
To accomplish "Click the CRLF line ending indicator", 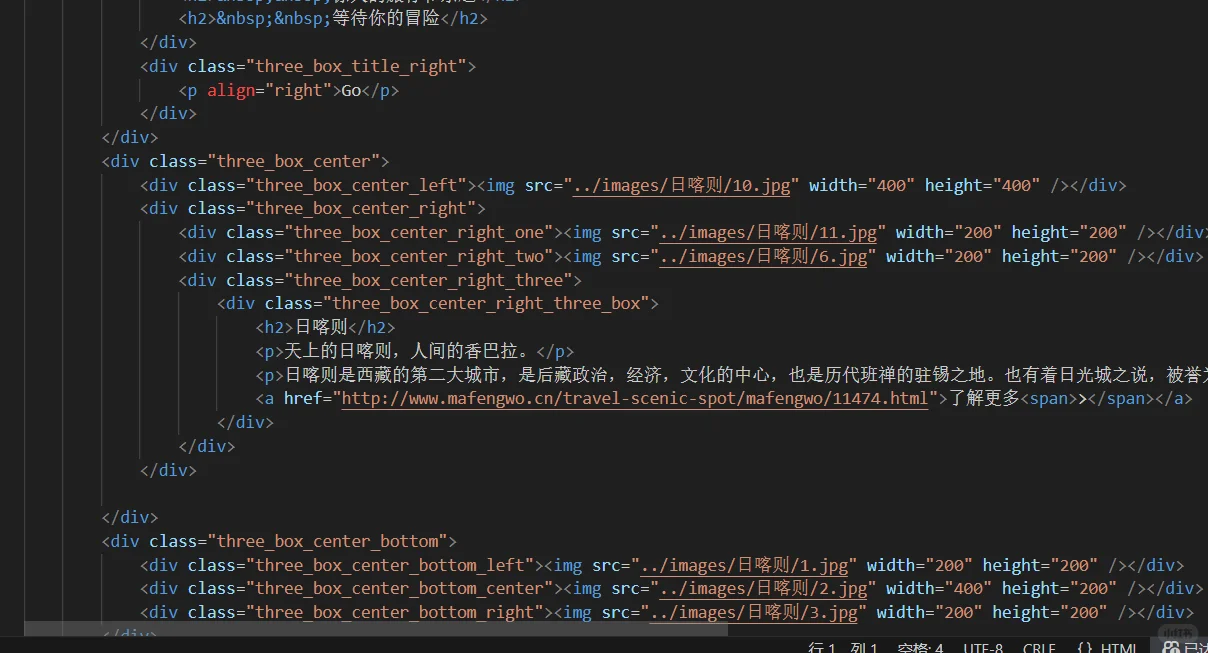I will tap(1038, 647).
